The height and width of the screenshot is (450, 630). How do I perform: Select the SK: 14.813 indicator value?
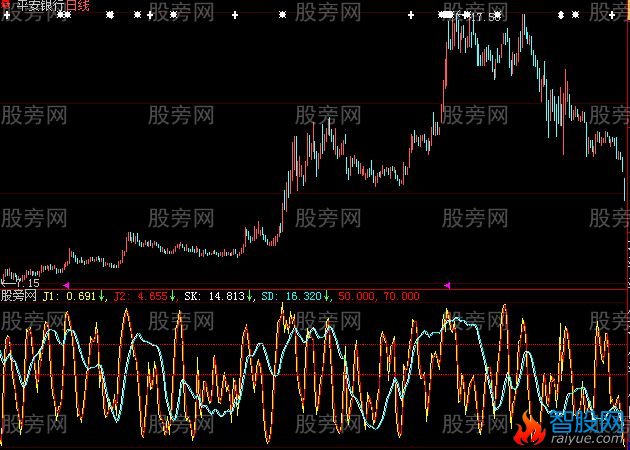[x=215, y=297]
